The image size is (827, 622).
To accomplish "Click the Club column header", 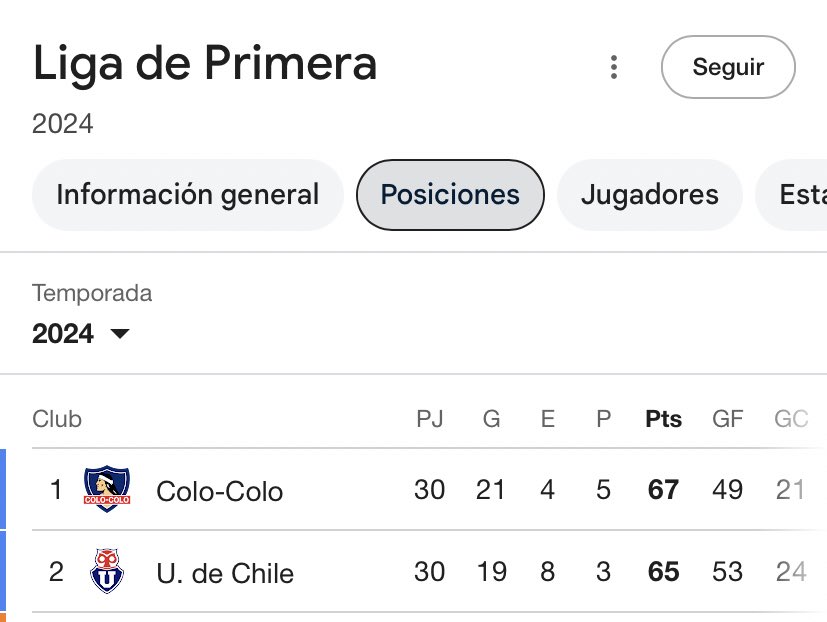I will point(57,419).
